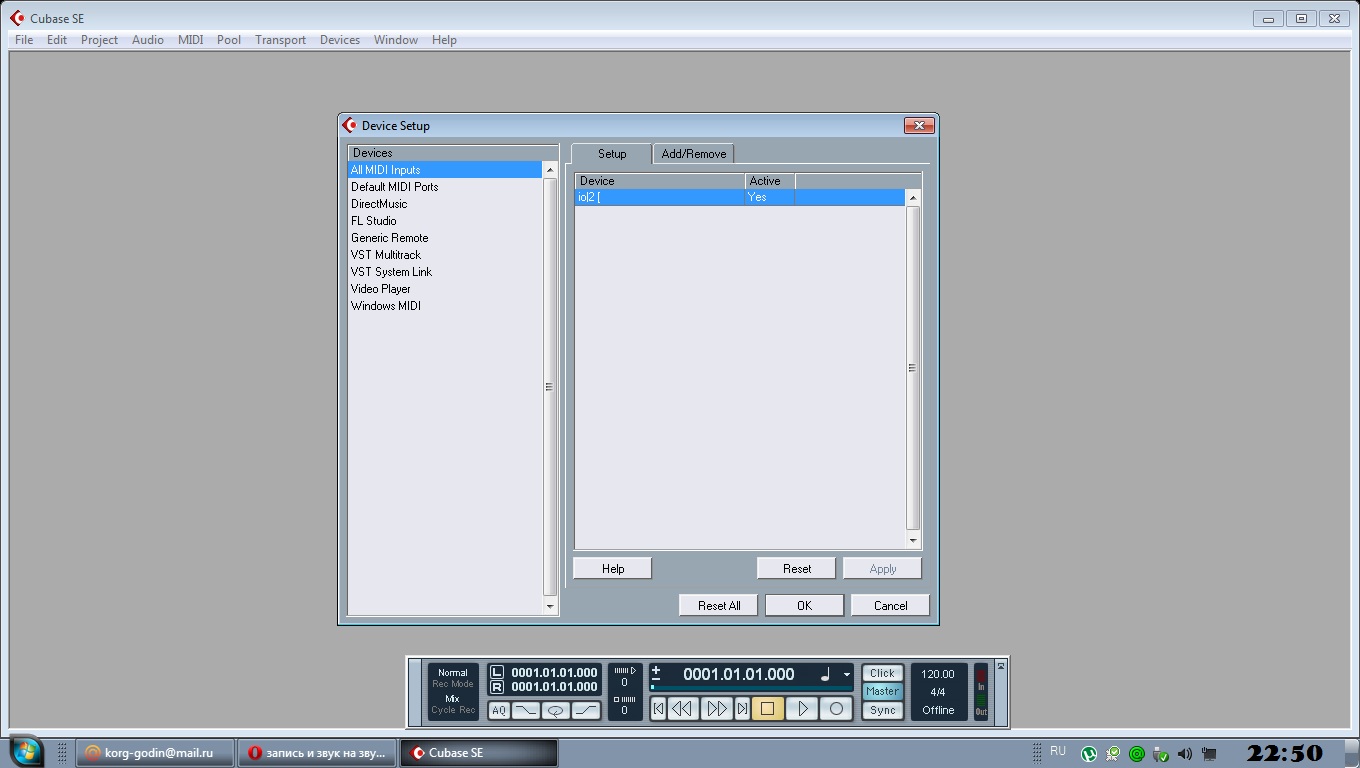
Task: Click the volume speaker tray icon
Action: click(1185, 754)
